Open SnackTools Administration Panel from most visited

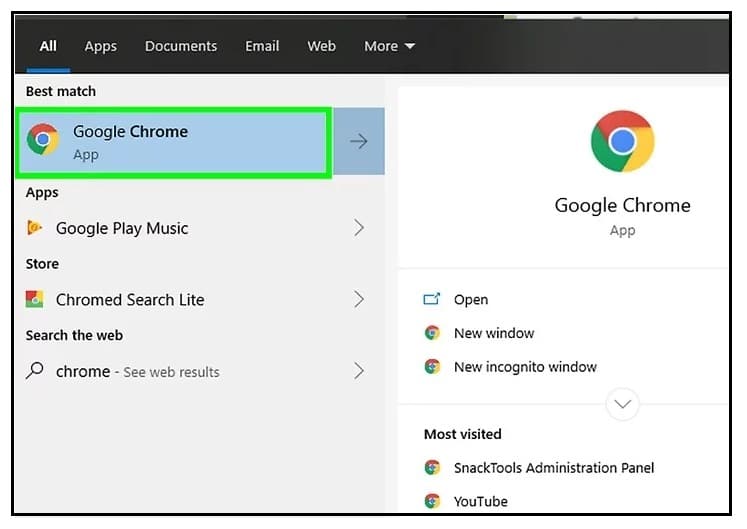(x=554, y=468)
